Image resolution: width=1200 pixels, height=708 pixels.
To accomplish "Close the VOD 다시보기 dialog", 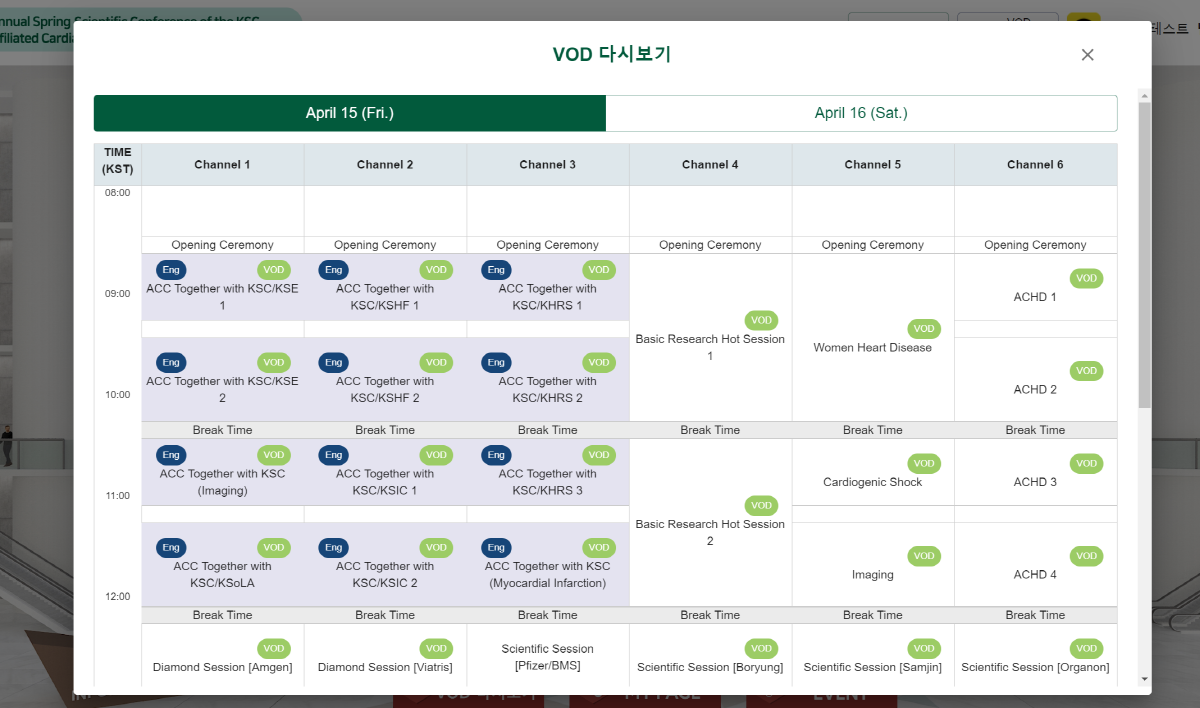I will pyautogui.click(x=1088, y=55).
